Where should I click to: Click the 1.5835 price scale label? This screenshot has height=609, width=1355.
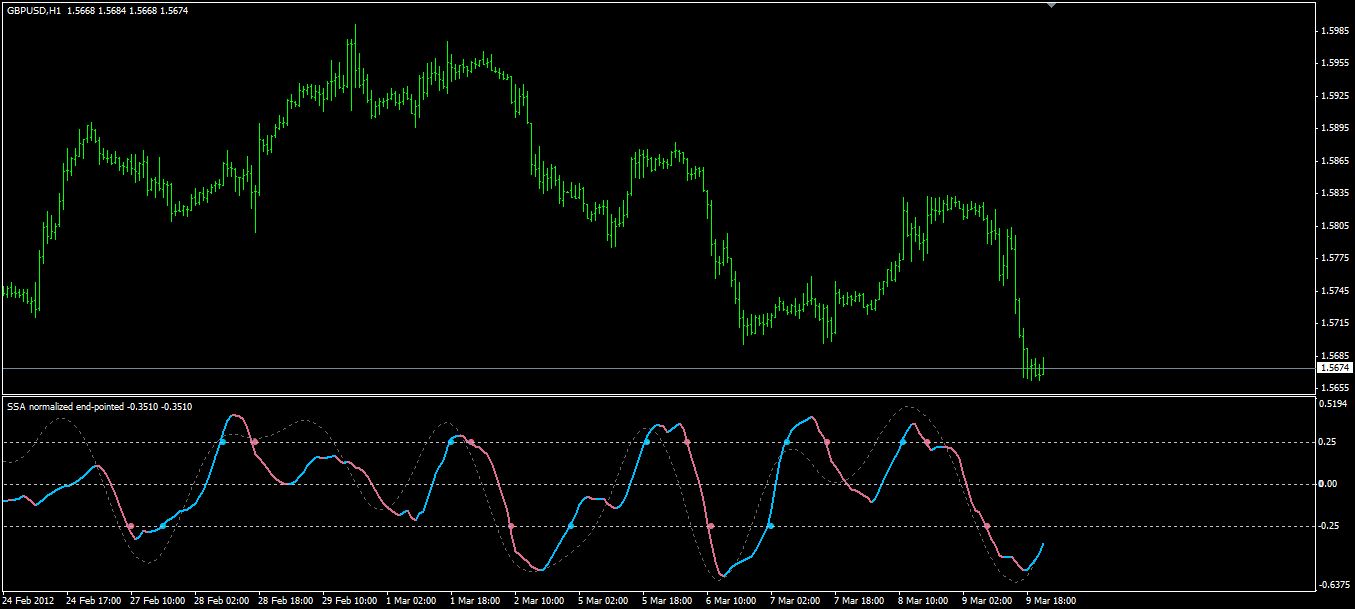click(1336, 193)
